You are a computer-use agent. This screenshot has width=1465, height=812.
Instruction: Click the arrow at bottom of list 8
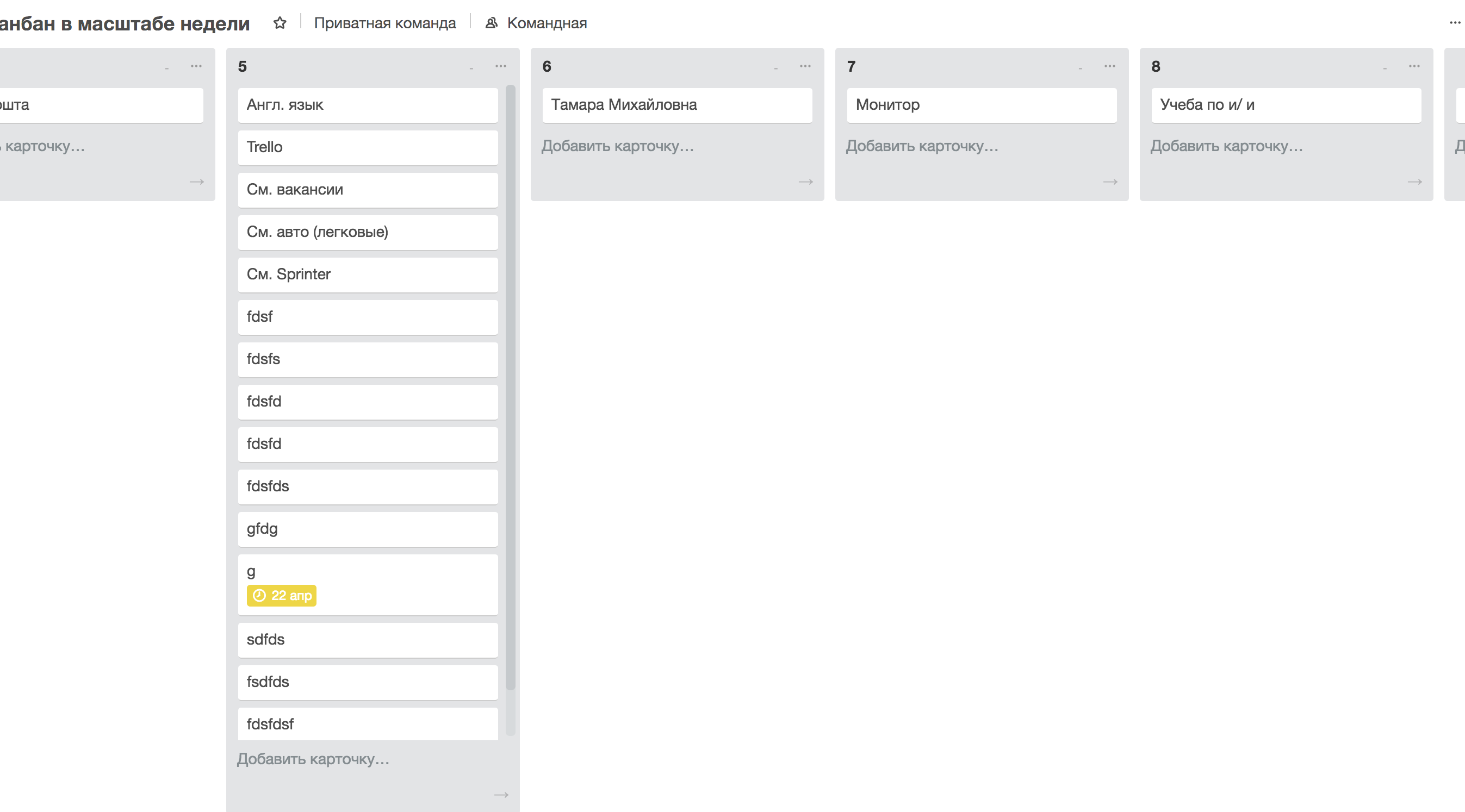(x=1415, y=182)
